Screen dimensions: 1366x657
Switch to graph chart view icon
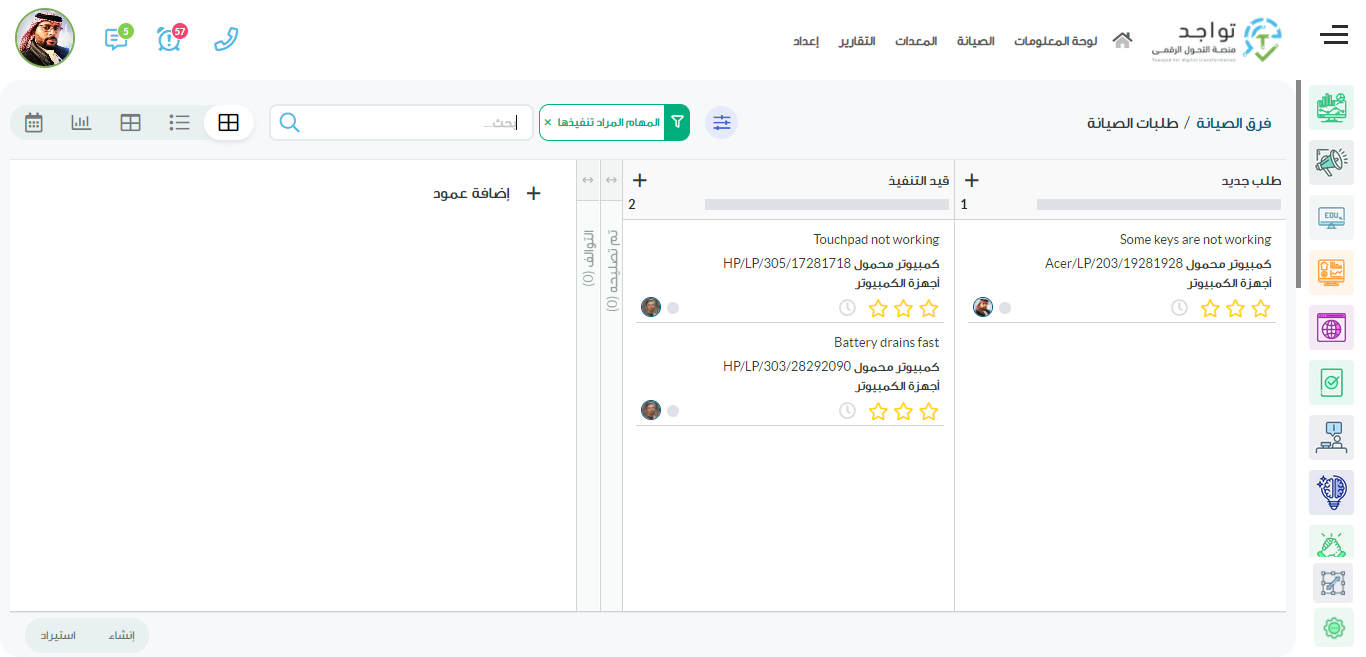[x=81, y=122]
